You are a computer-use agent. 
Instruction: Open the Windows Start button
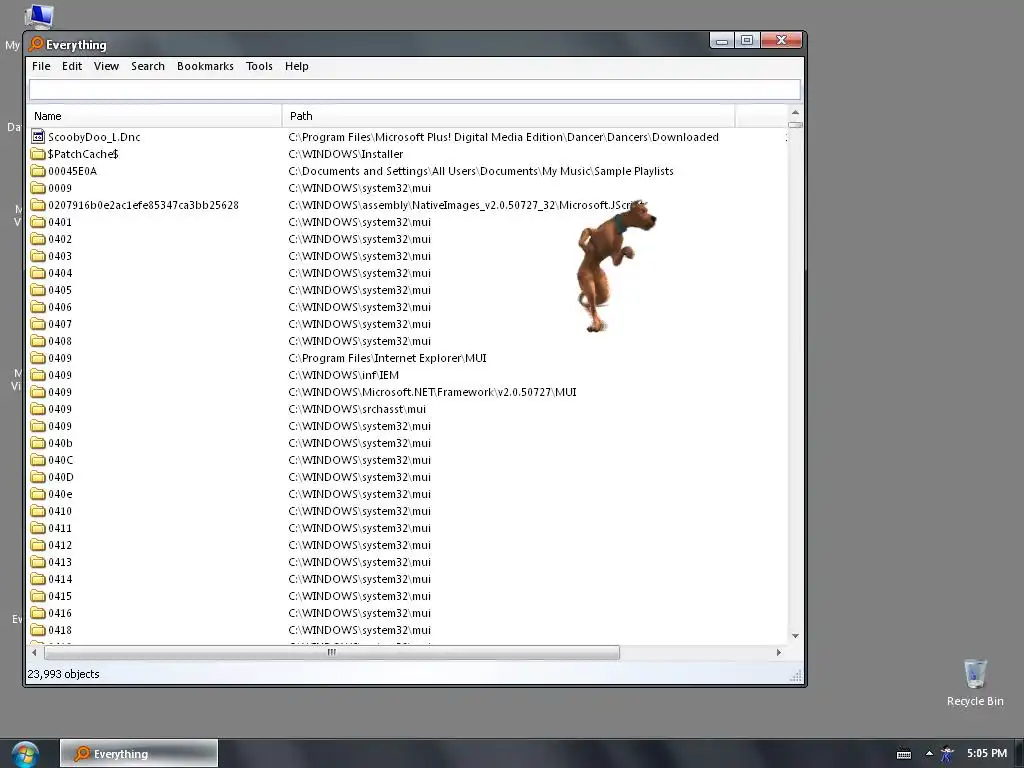pos(24,754)
